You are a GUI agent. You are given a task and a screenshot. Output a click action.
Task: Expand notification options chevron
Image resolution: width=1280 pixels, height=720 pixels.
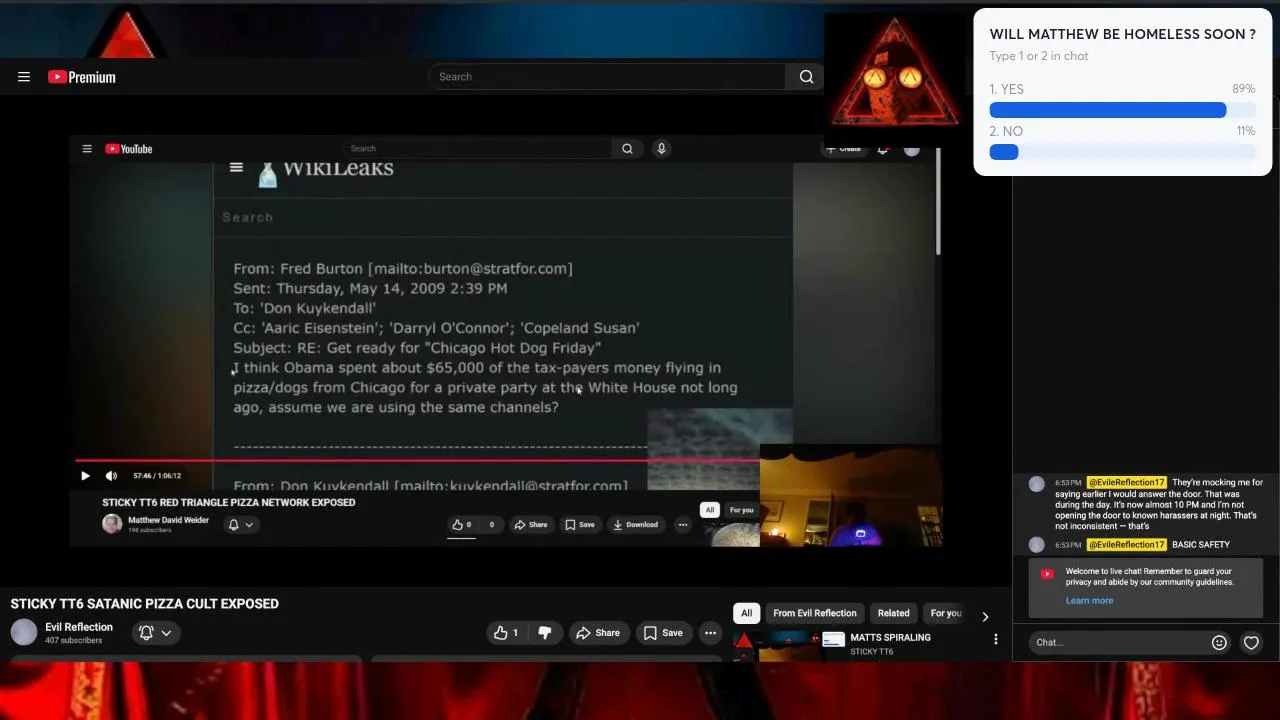pos(166,633)
